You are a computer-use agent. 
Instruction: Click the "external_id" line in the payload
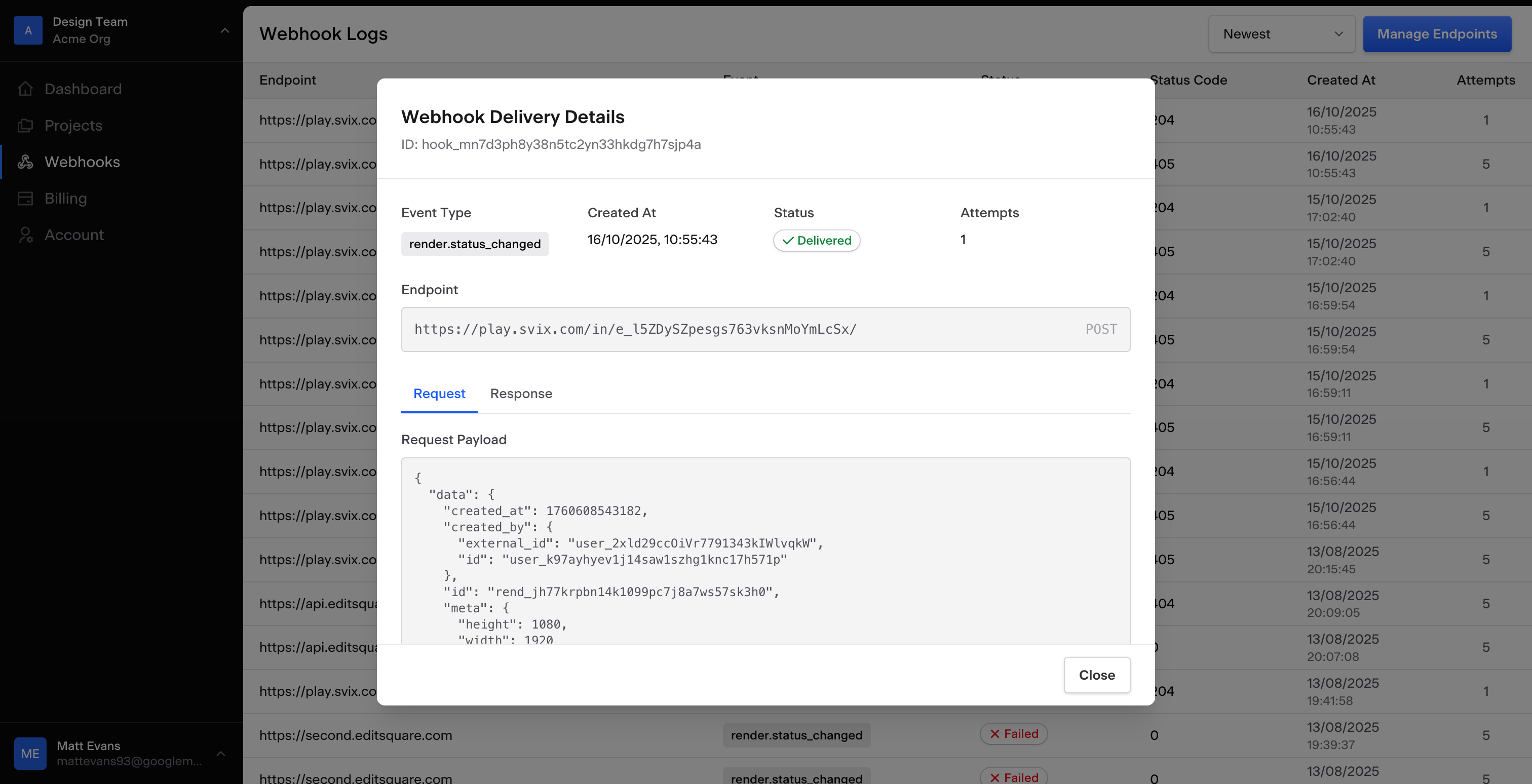pos(640,543)
